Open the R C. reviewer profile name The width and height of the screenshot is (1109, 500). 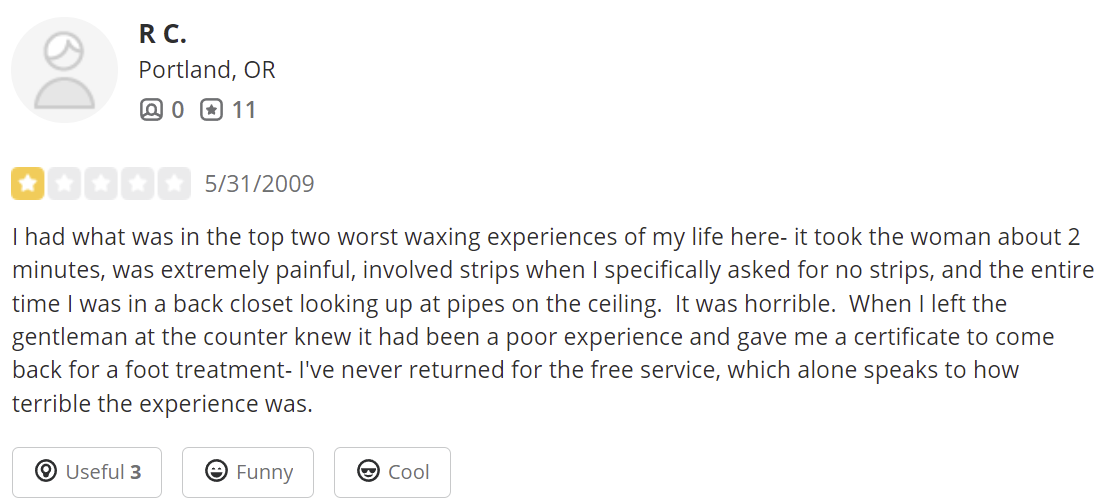tap(162, 33)
